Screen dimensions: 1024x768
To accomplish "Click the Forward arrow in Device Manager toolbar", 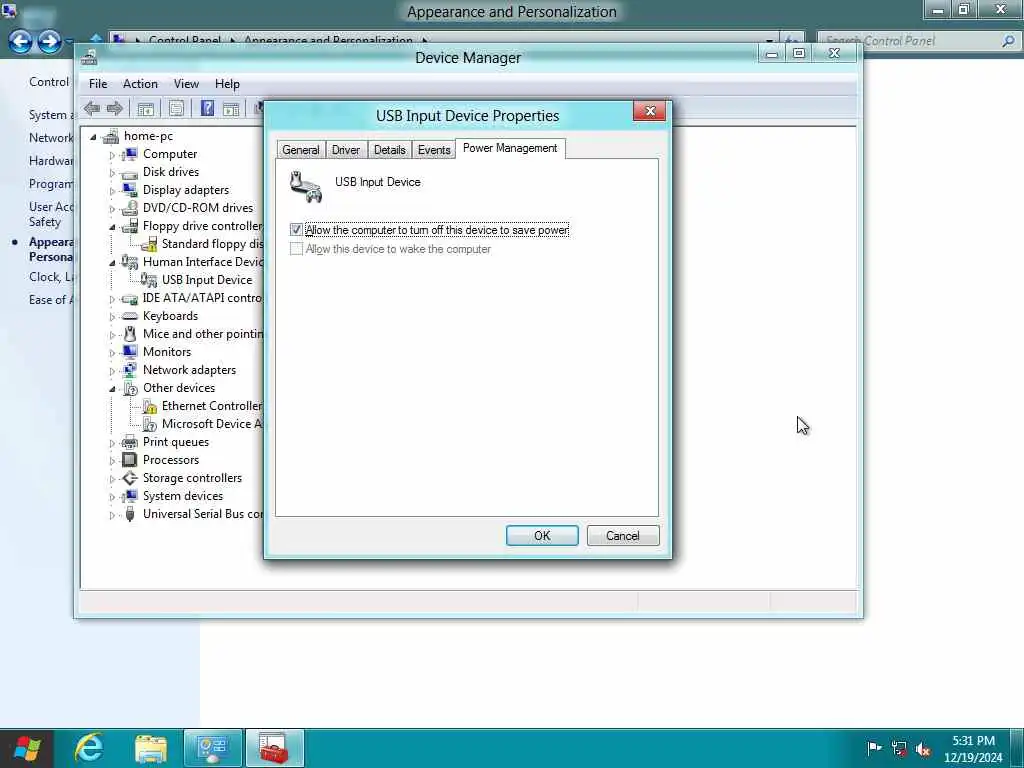I will click(115, 108).
